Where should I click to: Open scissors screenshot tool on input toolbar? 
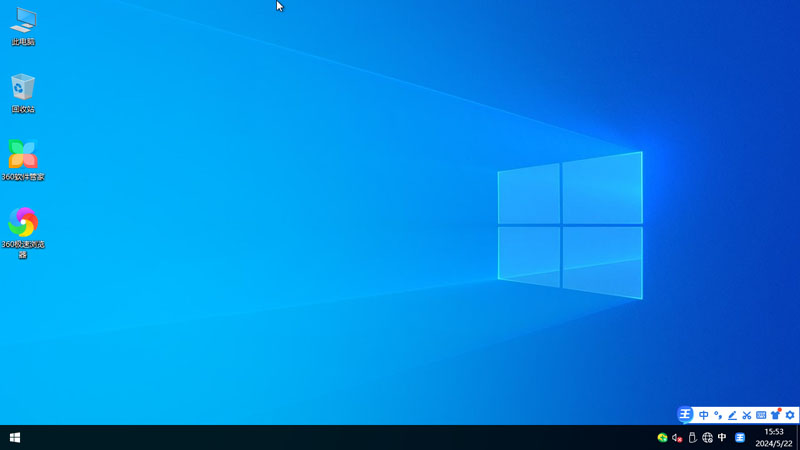pyautogui.click(x=747, y=415)
